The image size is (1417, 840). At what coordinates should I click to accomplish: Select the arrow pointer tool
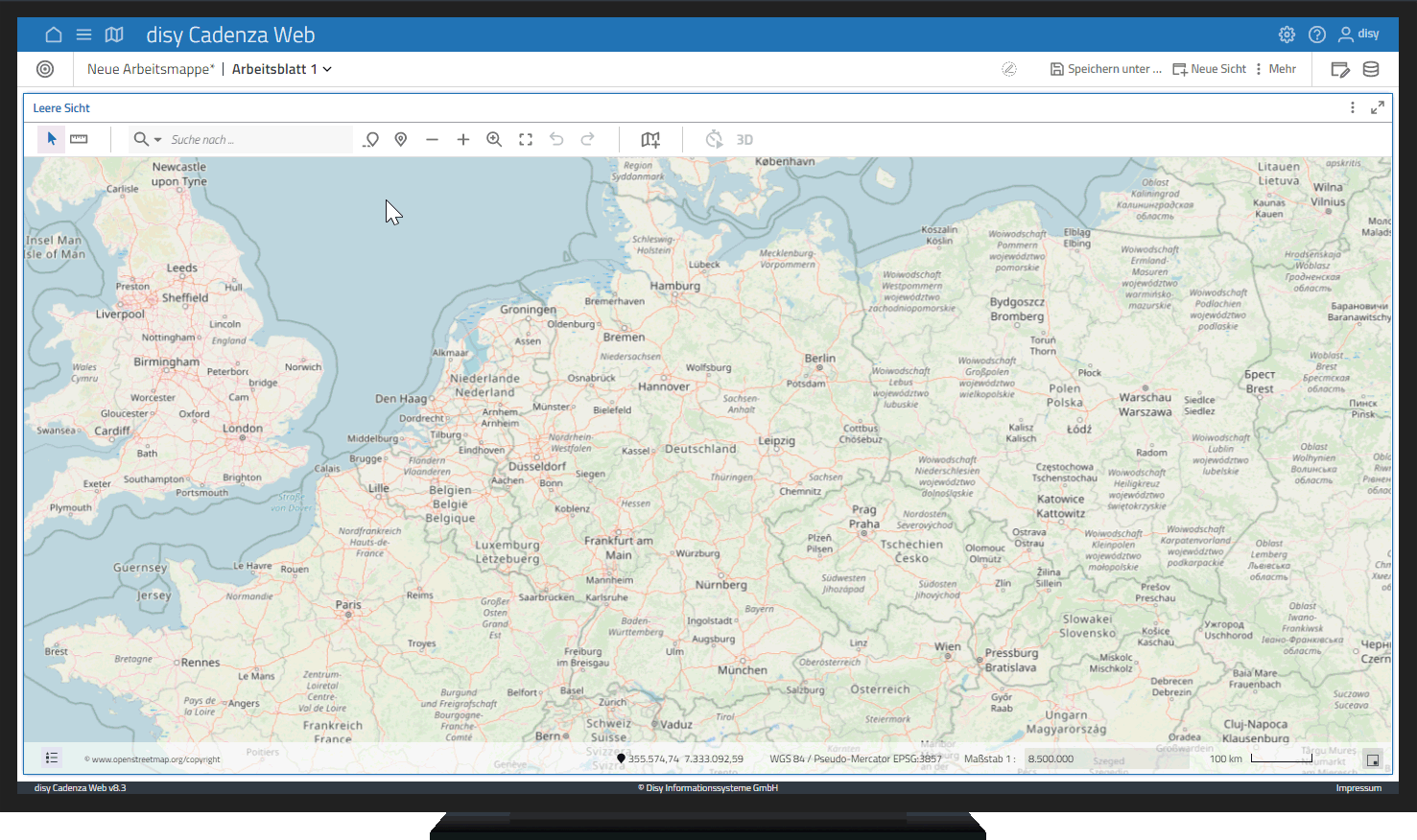pos(52,139)
